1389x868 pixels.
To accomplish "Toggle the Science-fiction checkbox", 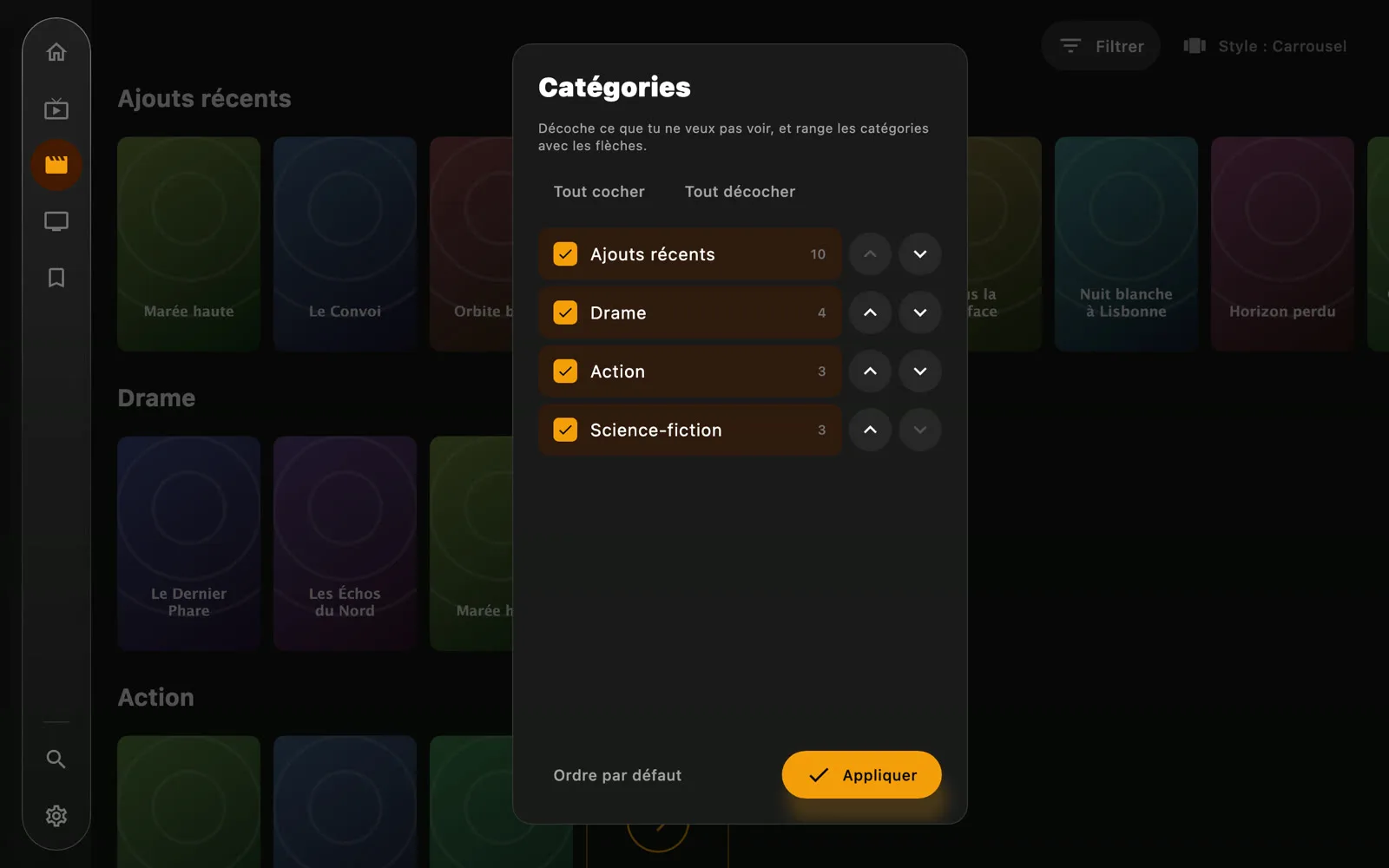I will tap(565, 430).
